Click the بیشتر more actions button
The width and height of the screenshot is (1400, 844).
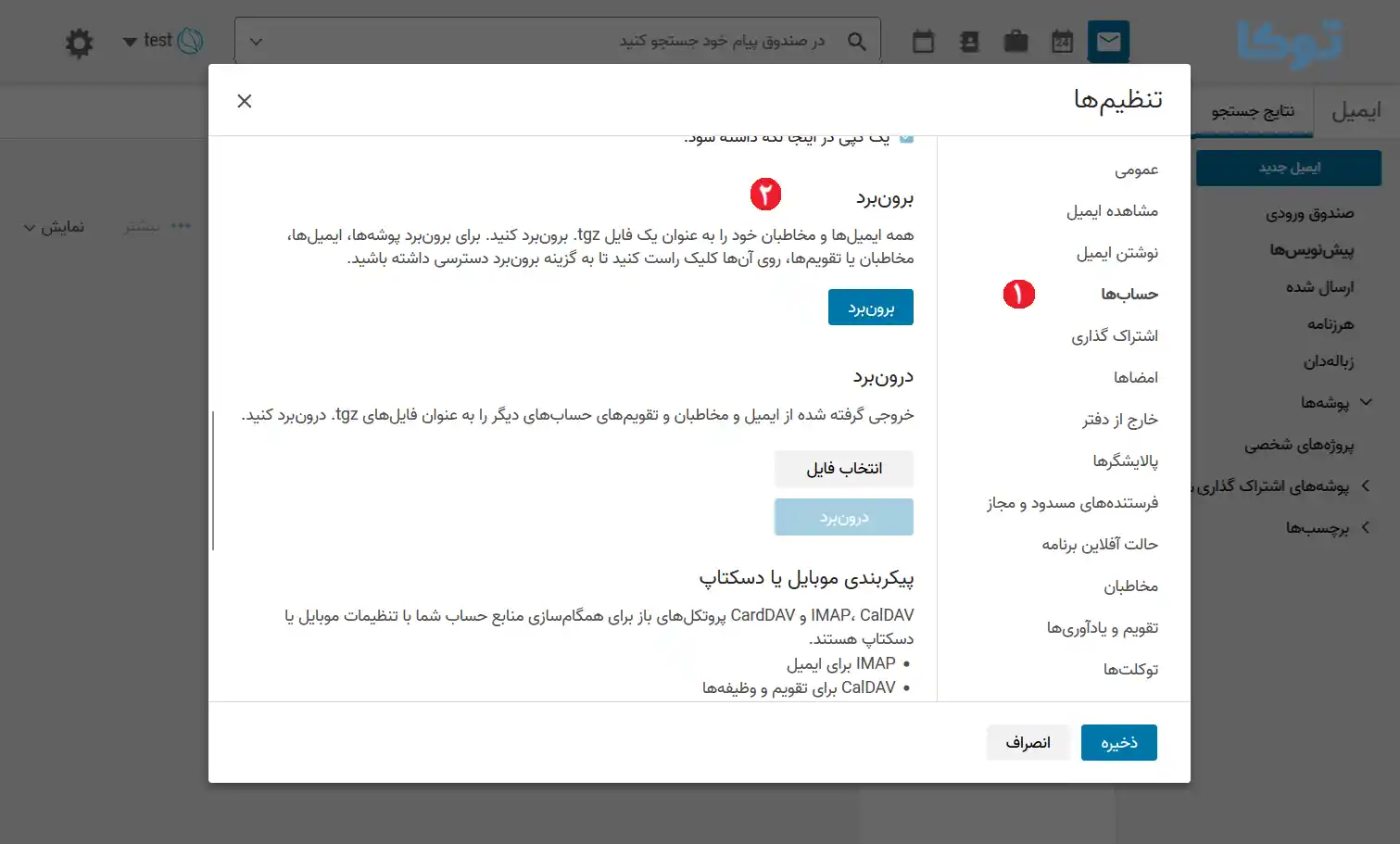(x=158, y=226)
